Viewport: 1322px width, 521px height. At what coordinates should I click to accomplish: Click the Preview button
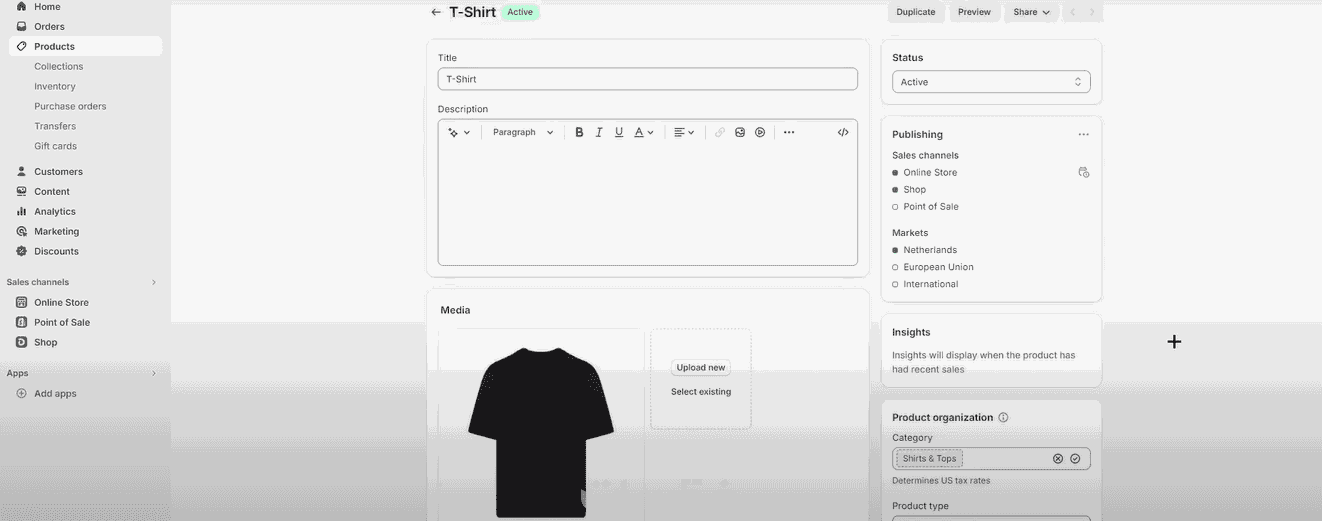click(x=974, y=12)
